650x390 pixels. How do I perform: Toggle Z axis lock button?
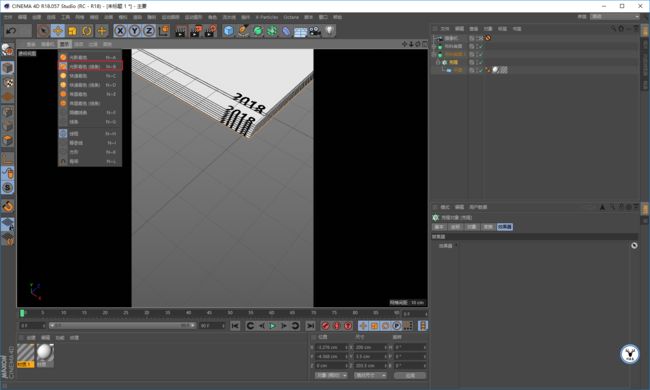click(149, 31)
